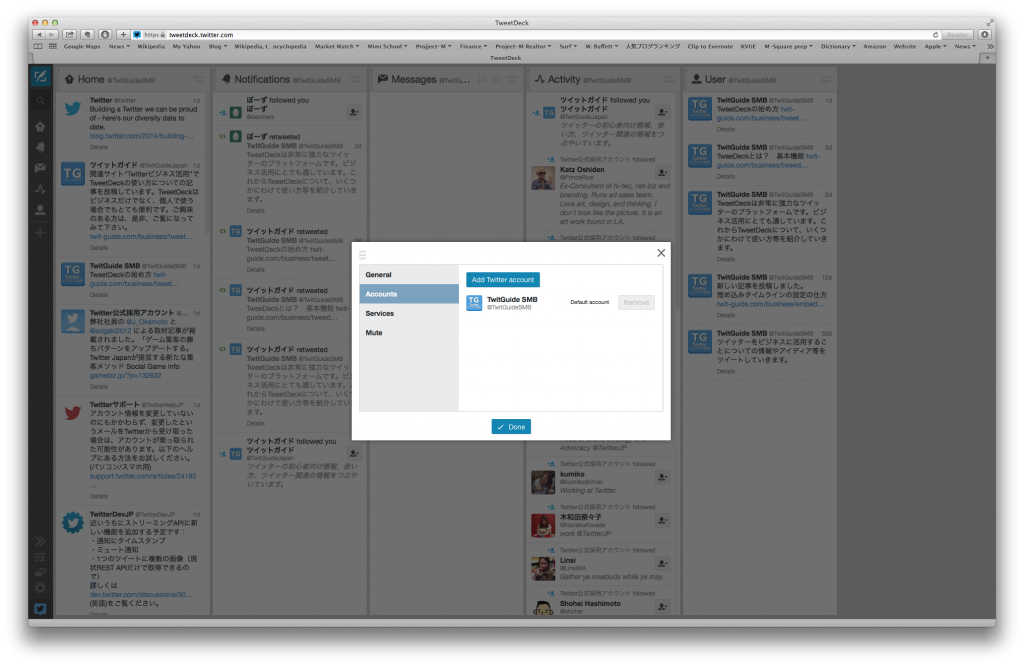Click follow button beside Linsi
Image resolution: width=1024 pixels, height=666 pixels.
click(x=662, y=563)
